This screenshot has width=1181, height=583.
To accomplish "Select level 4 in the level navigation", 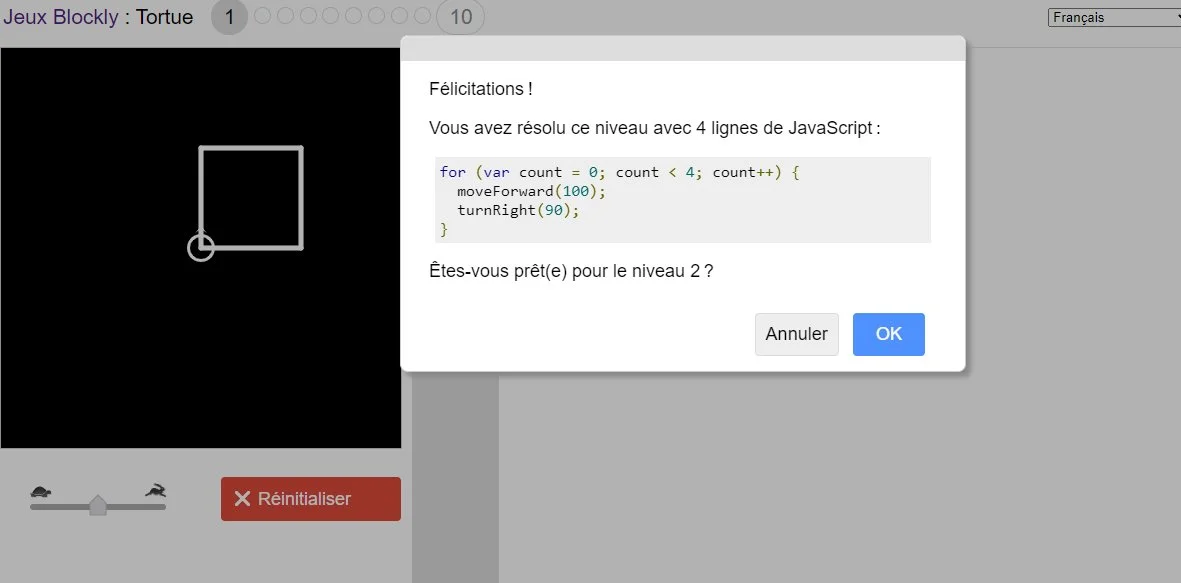I will coord(309,16).
